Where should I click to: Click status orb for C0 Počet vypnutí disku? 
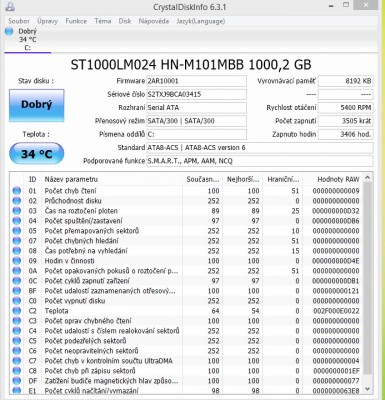pos(17,301)
